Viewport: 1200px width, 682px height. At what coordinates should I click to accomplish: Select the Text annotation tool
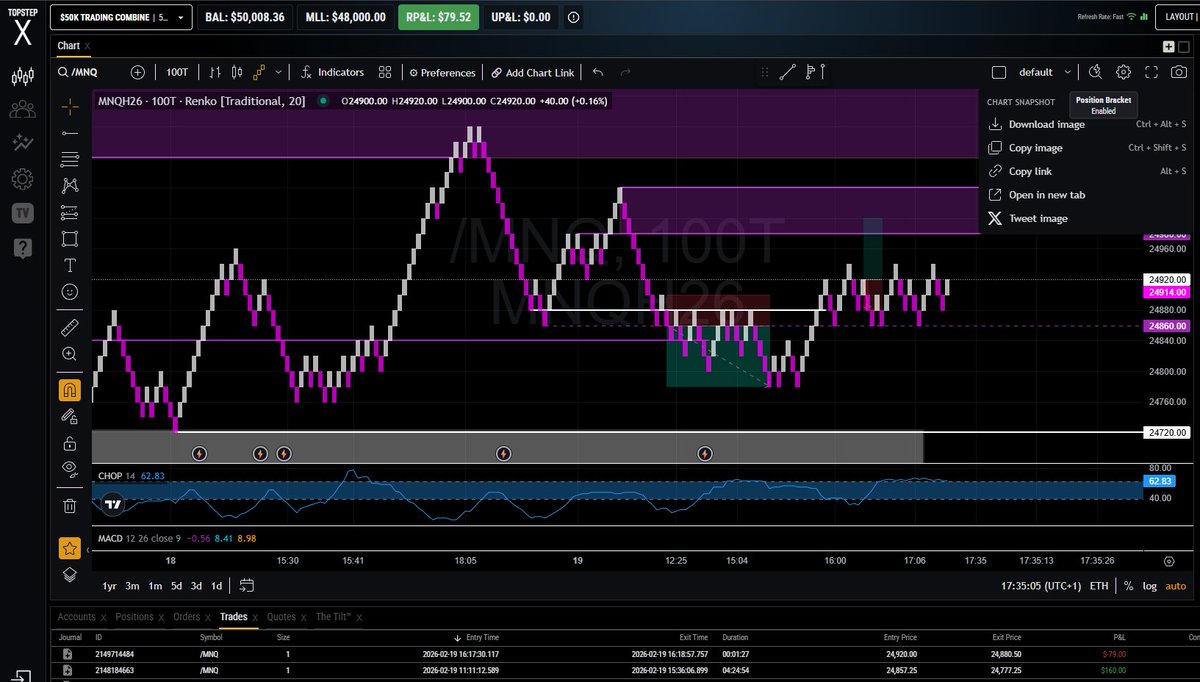pos(69,265)
